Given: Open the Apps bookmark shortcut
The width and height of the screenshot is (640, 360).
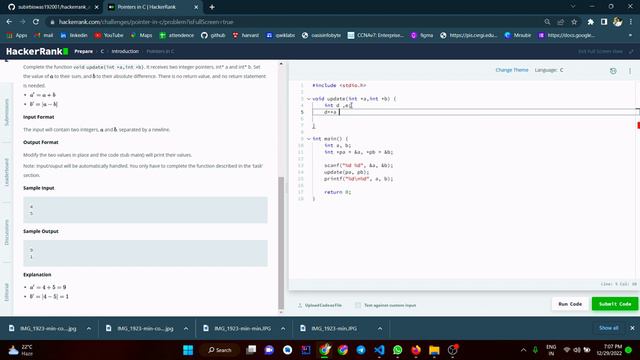Looking at the screenshot, I should (17, 36).
